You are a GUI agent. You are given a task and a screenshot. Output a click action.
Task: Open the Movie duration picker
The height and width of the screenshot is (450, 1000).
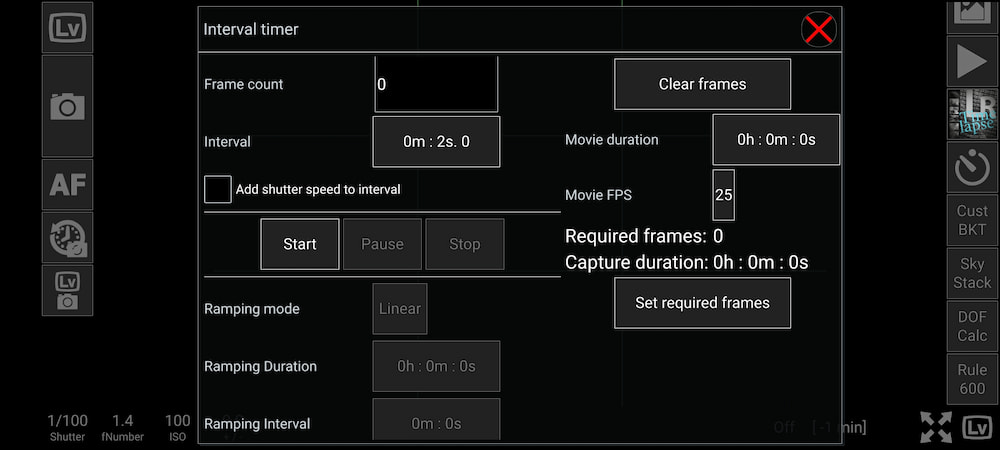(x=776, y=140)
